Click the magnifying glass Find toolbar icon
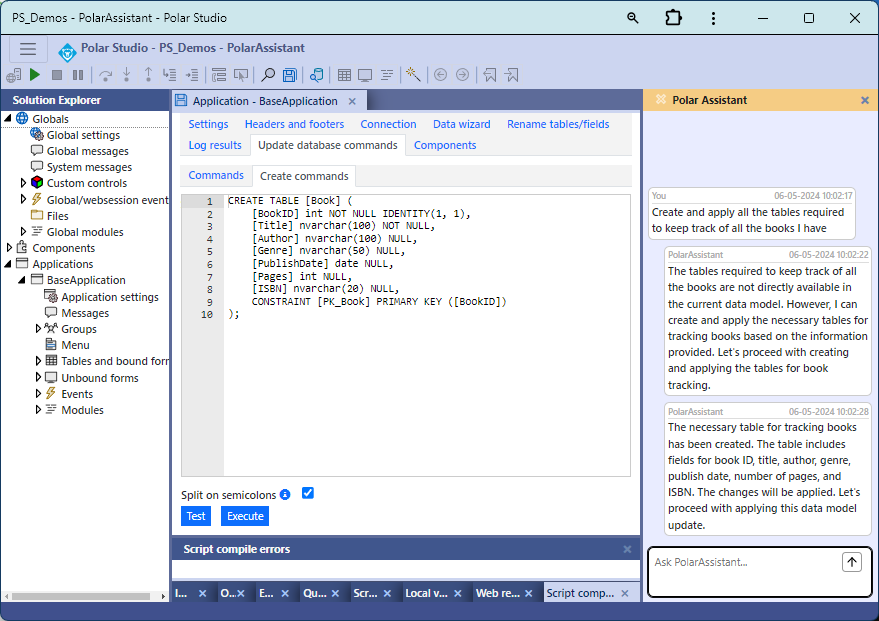This screenshot has height=621, width=879. (x=268, y=75)
